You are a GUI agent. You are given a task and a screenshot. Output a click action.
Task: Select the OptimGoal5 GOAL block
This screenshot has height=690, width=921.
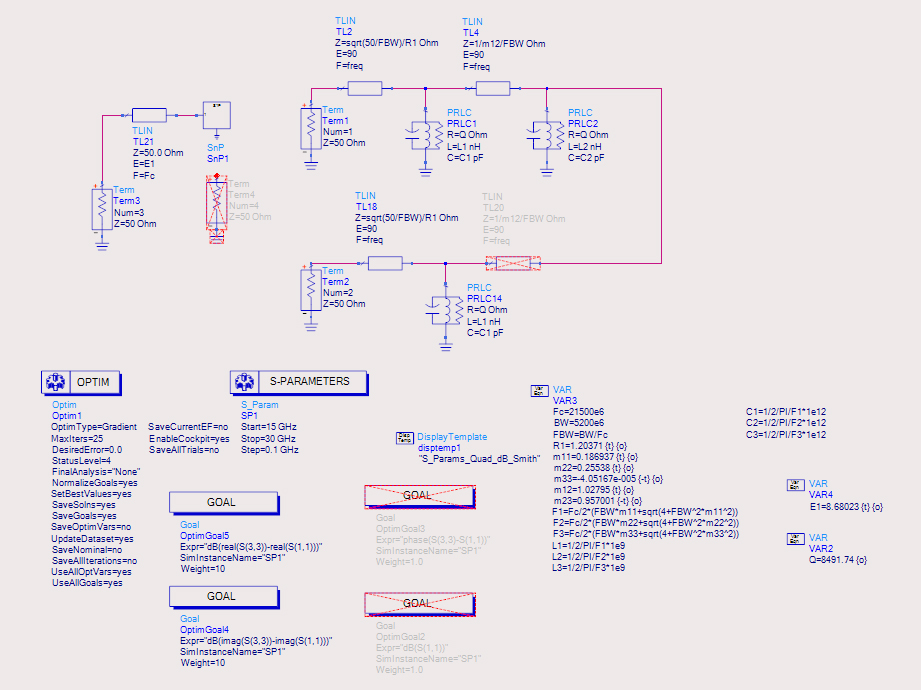[222, 503]
